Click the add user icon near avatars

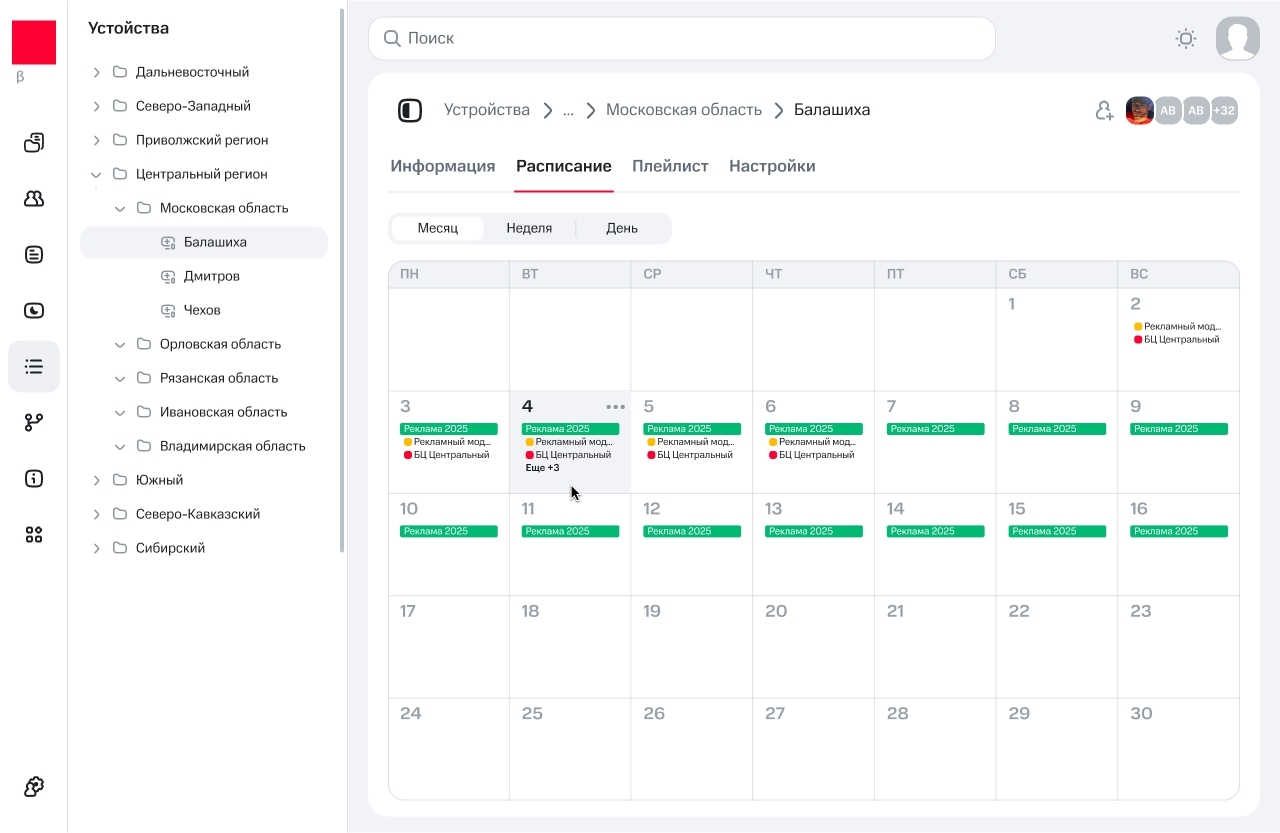[1104, 110]
